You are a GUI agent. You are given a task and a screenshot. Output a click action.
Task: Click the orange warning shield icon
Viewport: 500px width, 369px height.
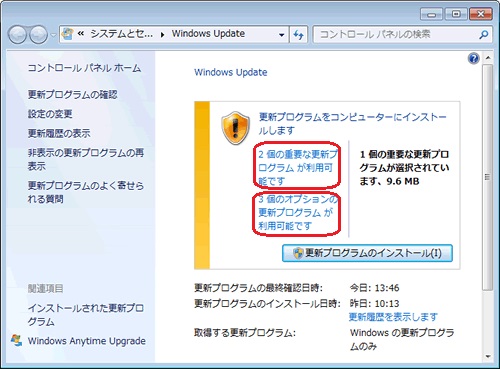click(x=235, y=128)
